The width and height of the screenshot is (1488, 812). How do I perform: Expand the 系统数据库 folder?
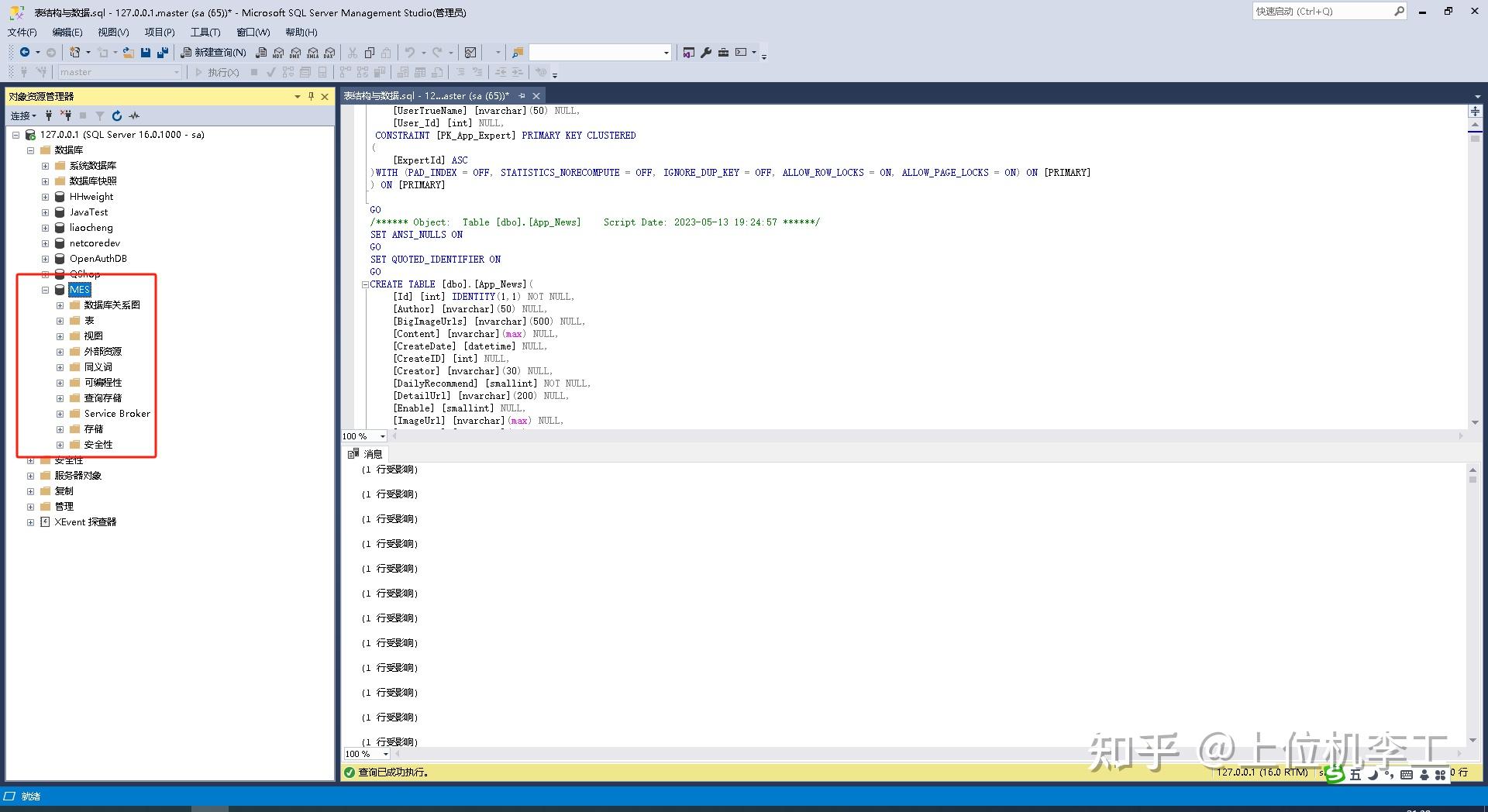tap(45, 165)
